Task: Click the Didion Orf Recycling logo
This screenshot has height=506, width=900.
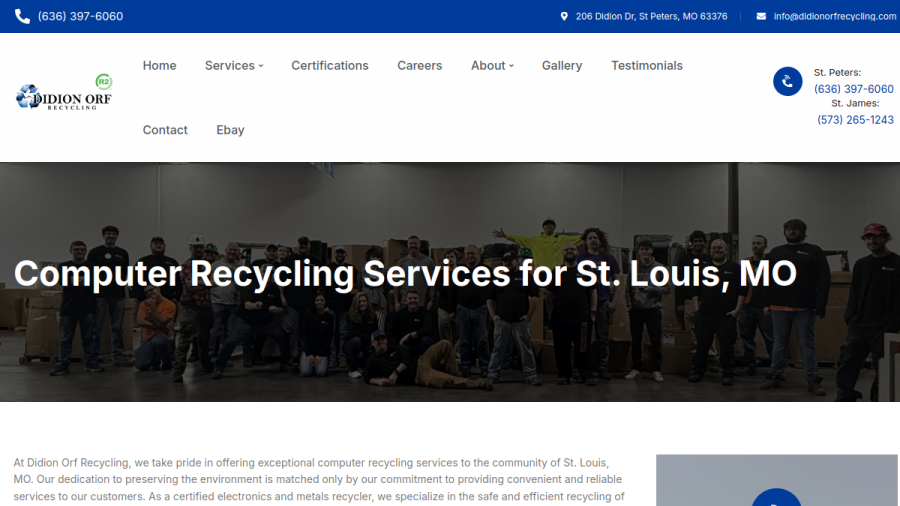Action: coord(64,92)
